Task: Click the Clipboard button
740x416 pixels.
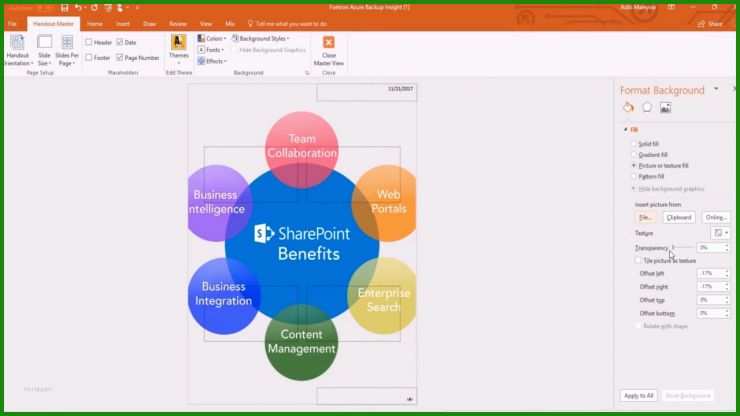Action: (x=679, y=217)
